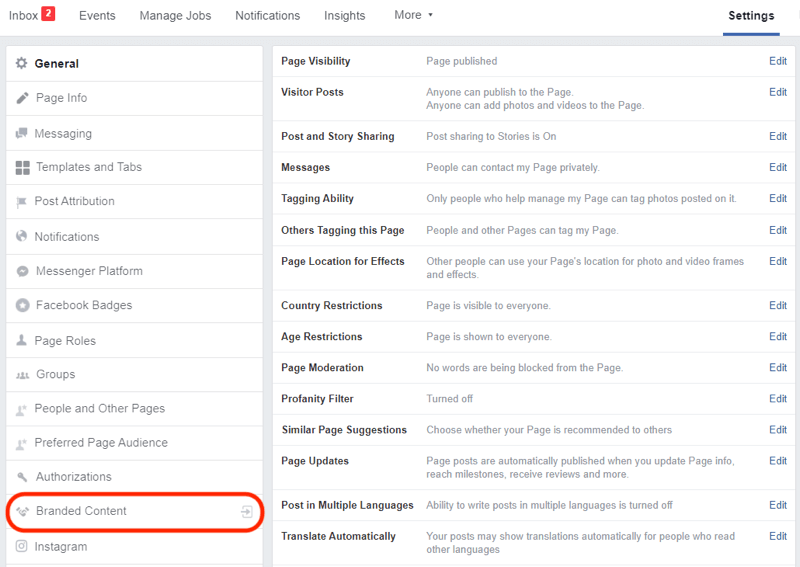The width and height of the screenshot is (800, 567).
Task: Open Page Roles settings
Action: pos(134,340)
